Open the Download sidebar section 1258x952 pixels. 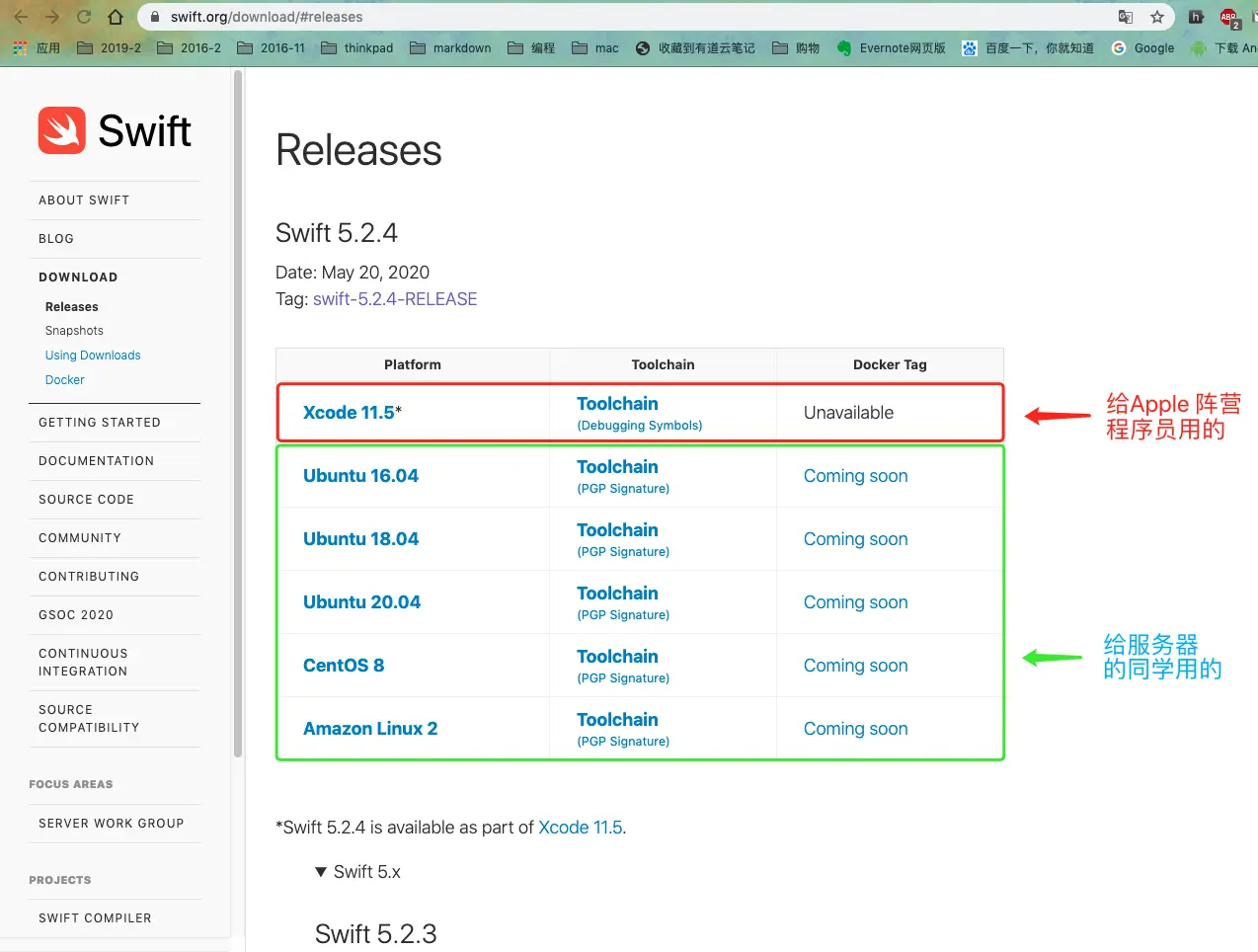point(78,278)
